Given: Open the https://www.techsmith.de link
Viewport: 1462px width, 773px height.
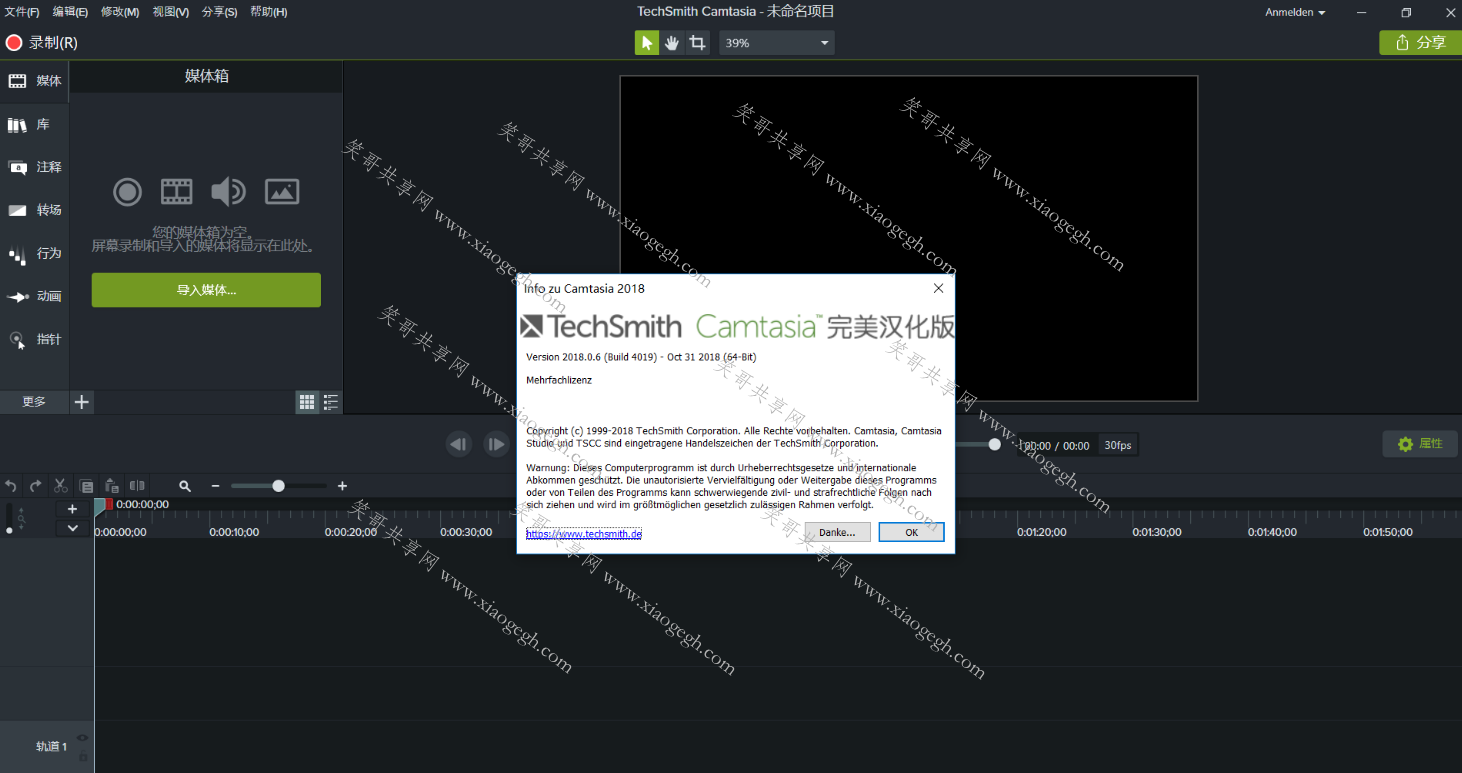Looking at the screenshot, I should [x=584, y=534].
